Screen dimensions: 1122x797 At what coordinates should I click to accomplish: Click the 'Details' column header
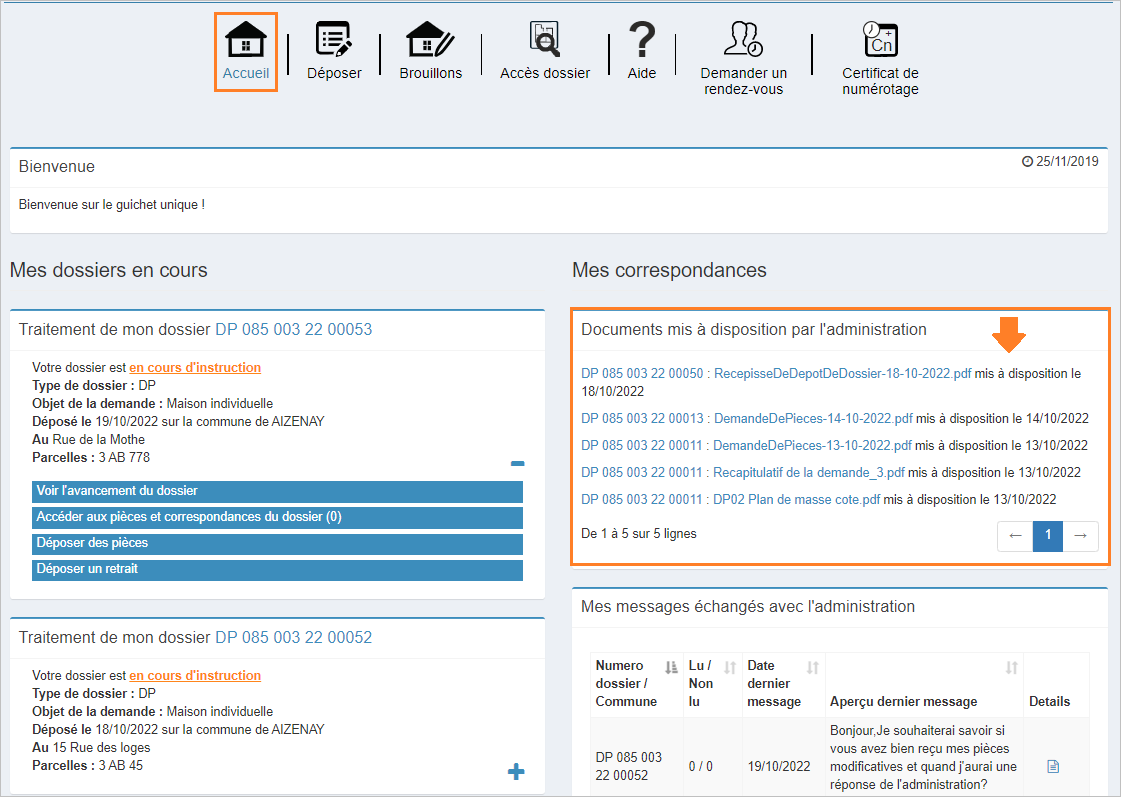(x=1049, y=702)
